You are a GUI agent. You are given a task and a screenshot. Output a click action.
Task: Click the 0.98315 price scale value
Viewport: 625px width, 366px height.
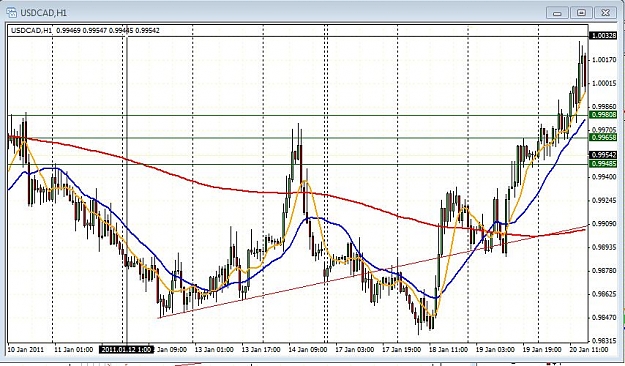tap(604, 341)
